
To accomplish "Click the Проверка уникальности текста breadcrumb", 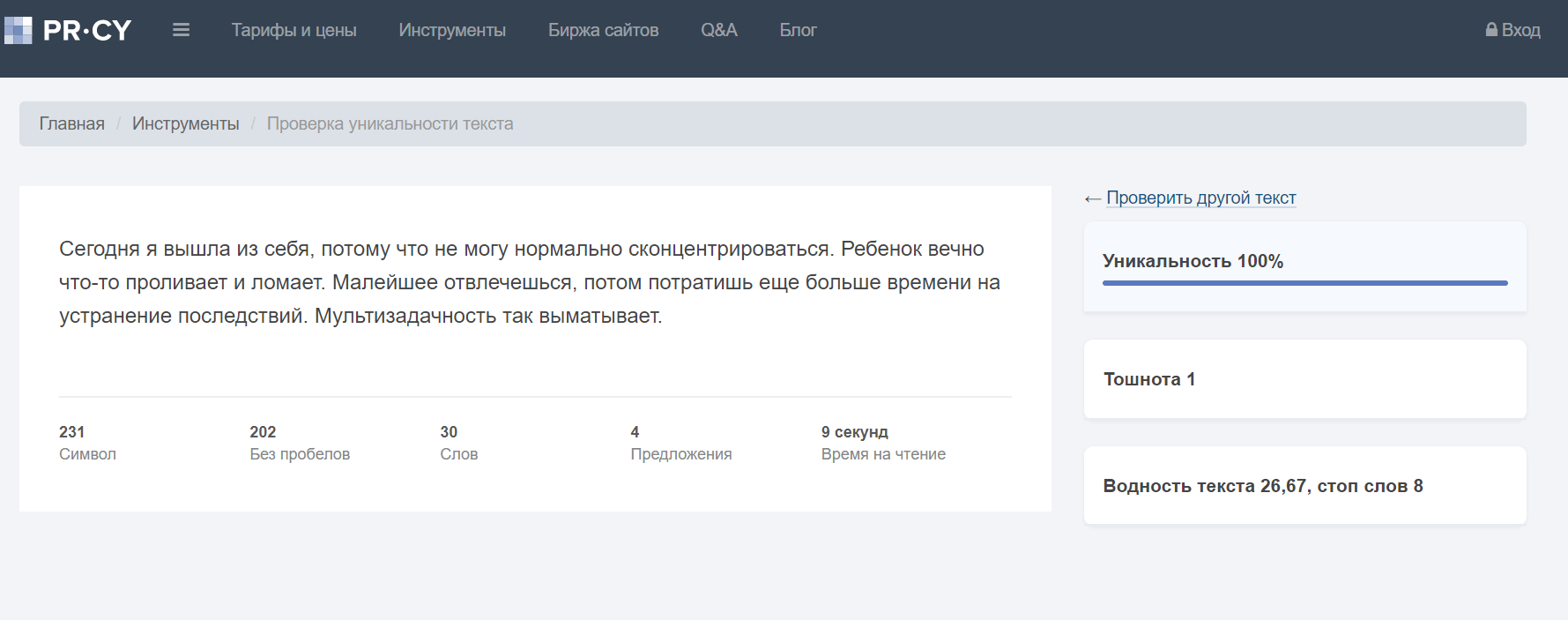I will coord(390,123).
